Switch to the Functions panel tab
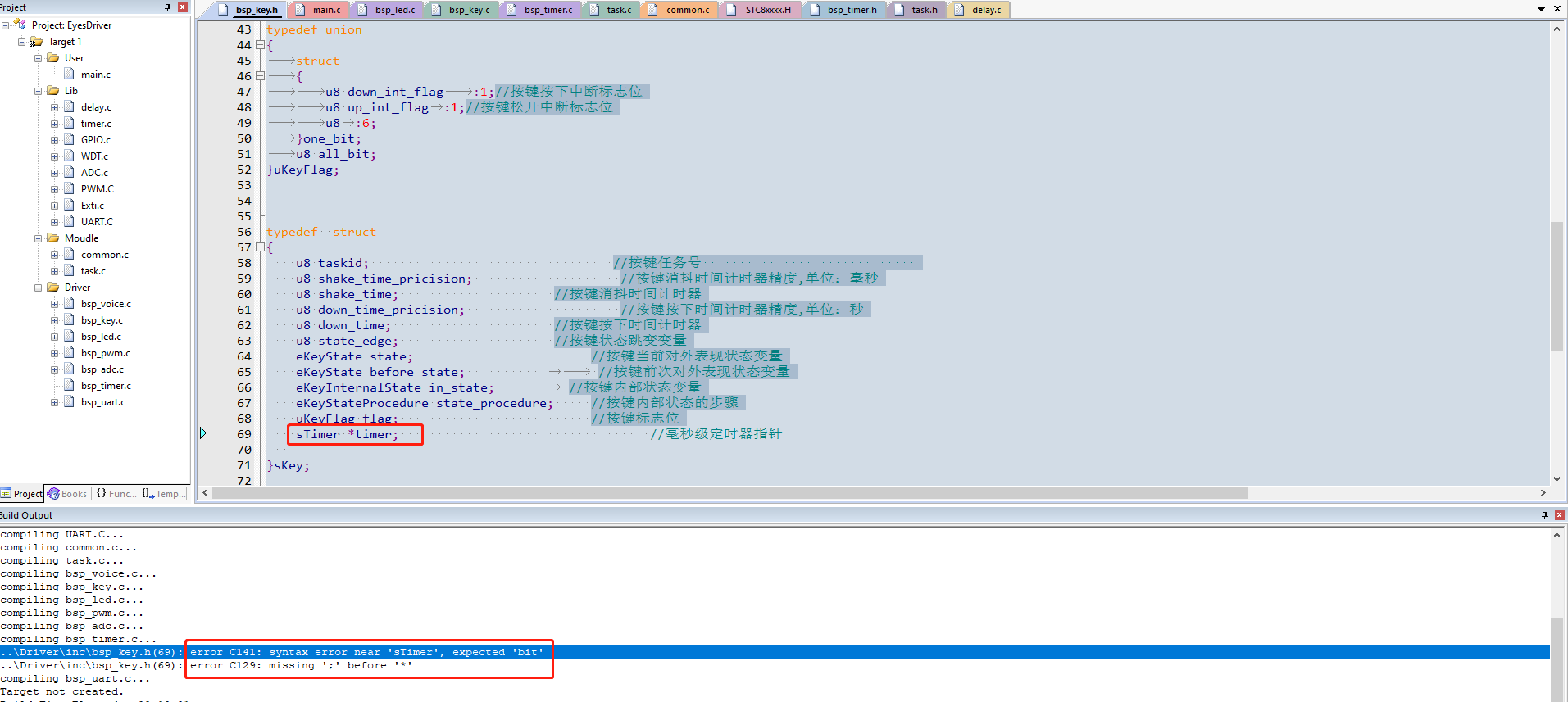Screen dimensions: 1568x702 pos(116,494)
